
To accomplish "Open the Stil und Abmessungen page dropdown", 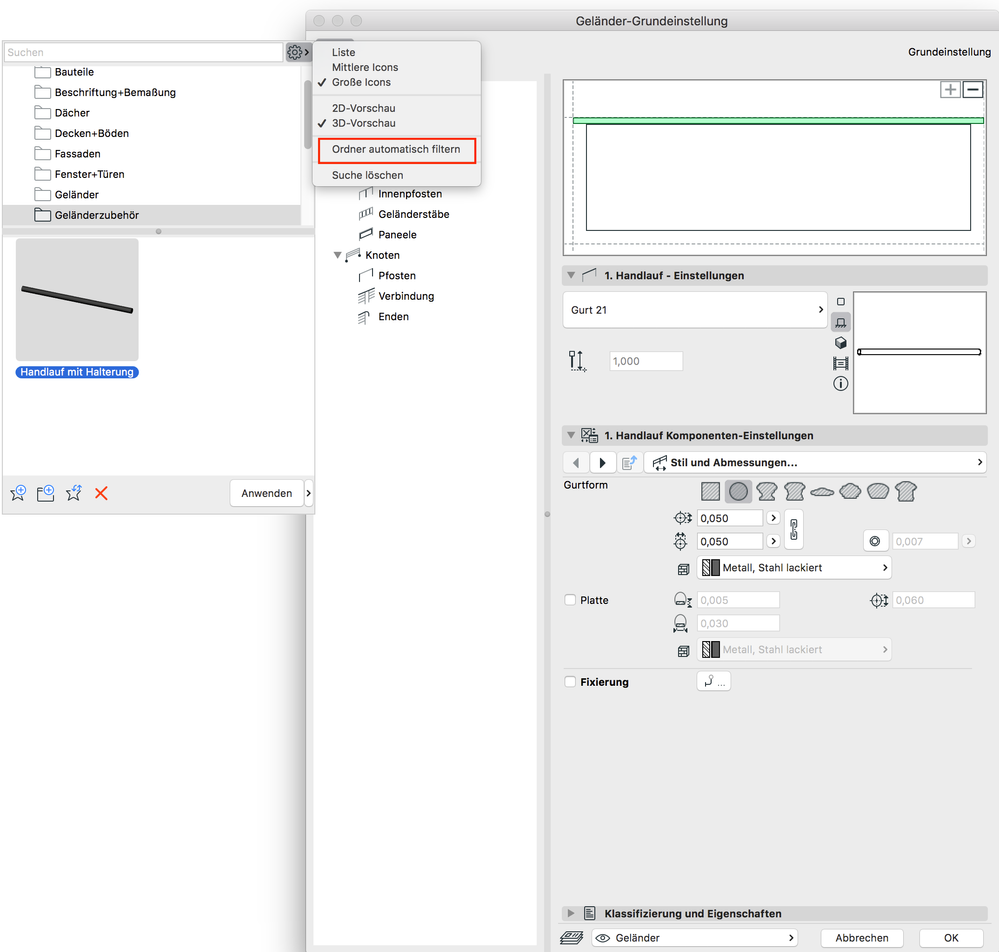I will [x=815, y=463].
